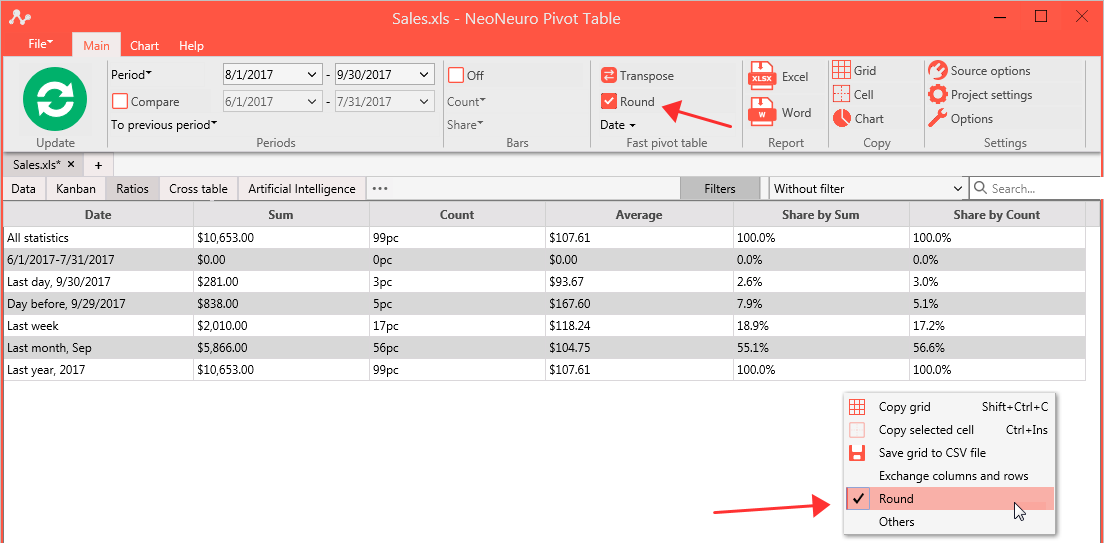Select the 17pc count cell
Viewport: 1104px width, 543px height.
(457, 325)
